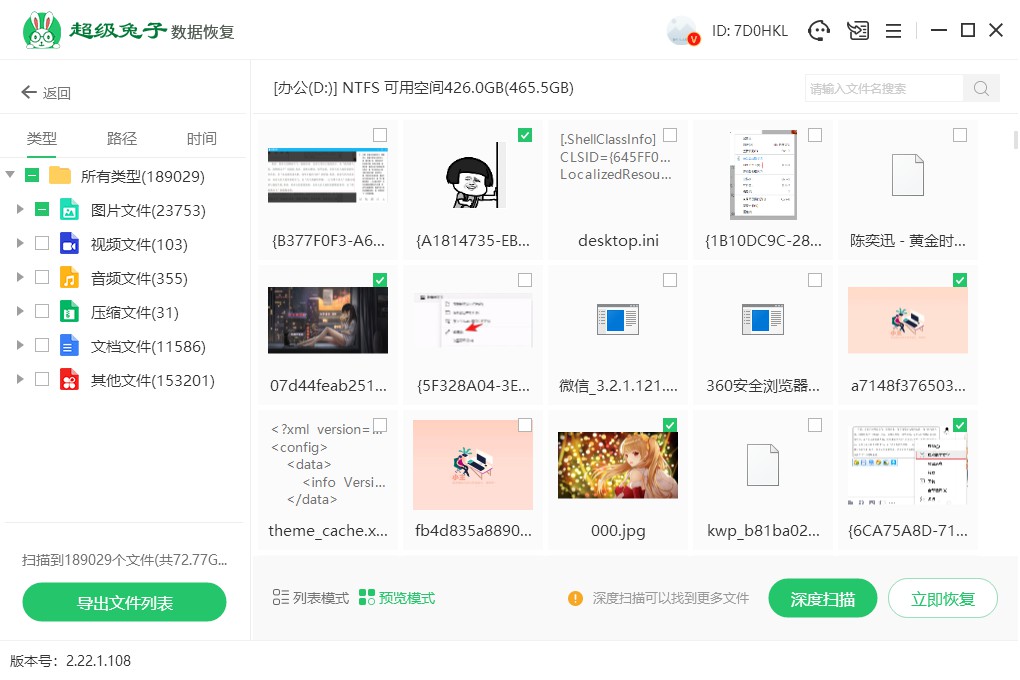Click the feedback smiley icon in the title bar
This screenshot has width=1020, height=680.
pyautogui.click(x=819, y=30)
